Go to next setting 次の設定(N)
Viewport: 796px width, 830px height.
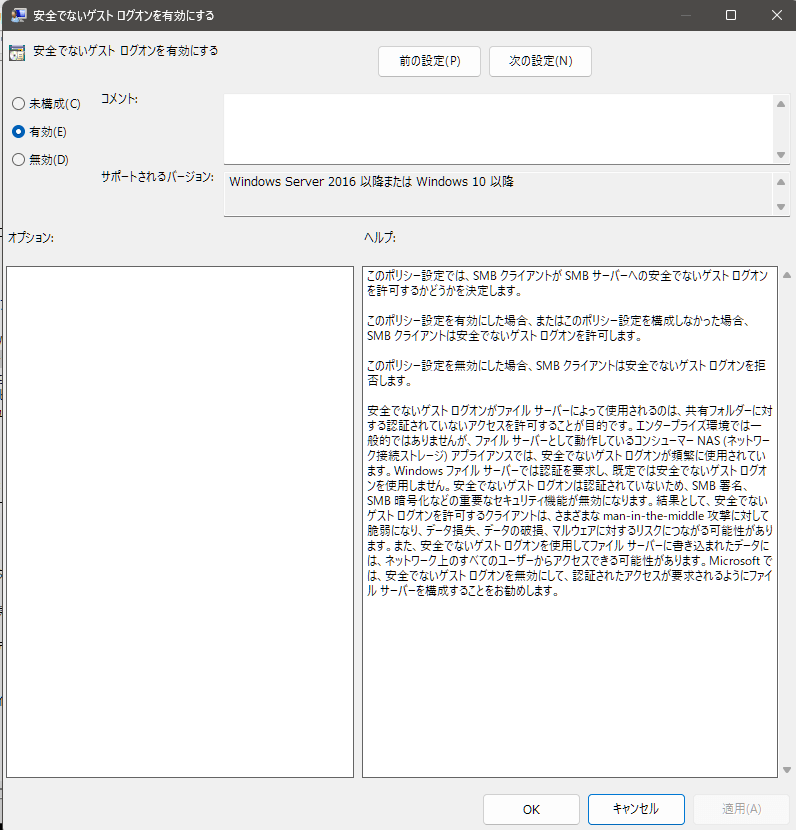coord(540,61)
